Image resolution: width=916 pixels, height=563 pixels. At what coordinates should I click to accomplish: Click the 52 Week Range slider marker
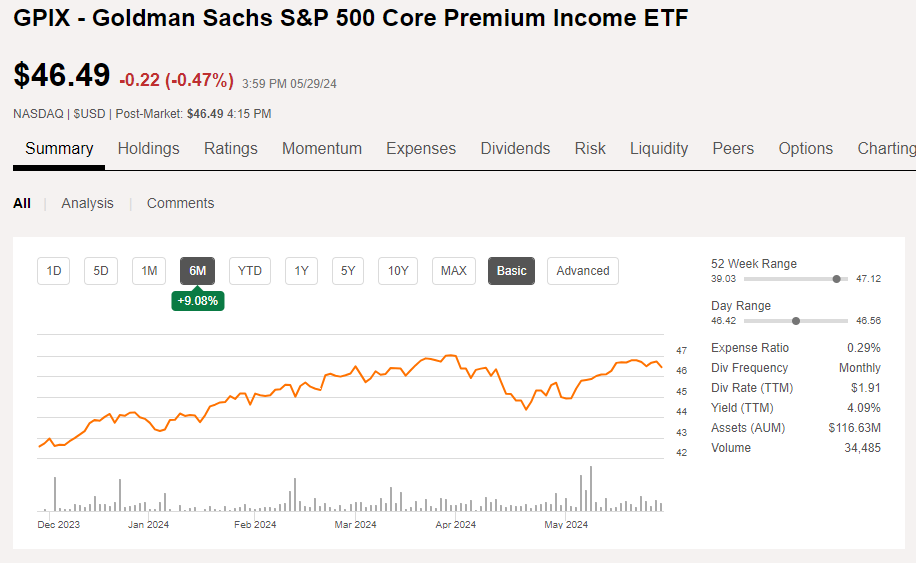pos(836,279)
